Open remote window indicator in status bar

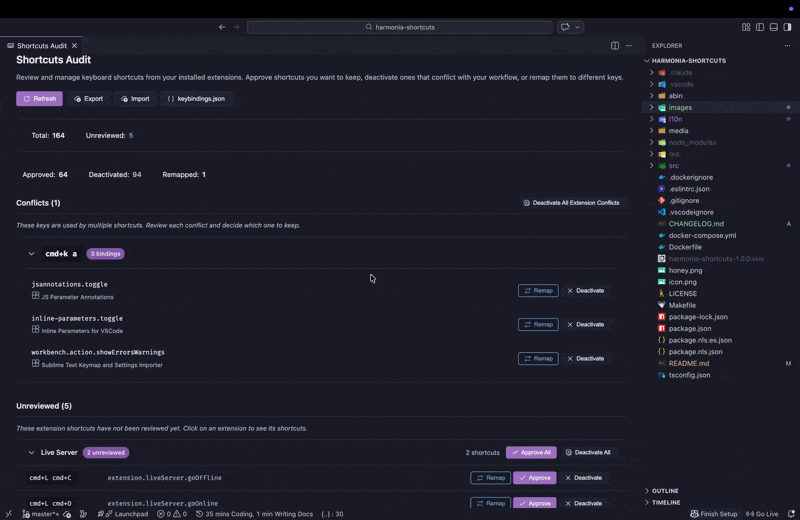point(9,514)
